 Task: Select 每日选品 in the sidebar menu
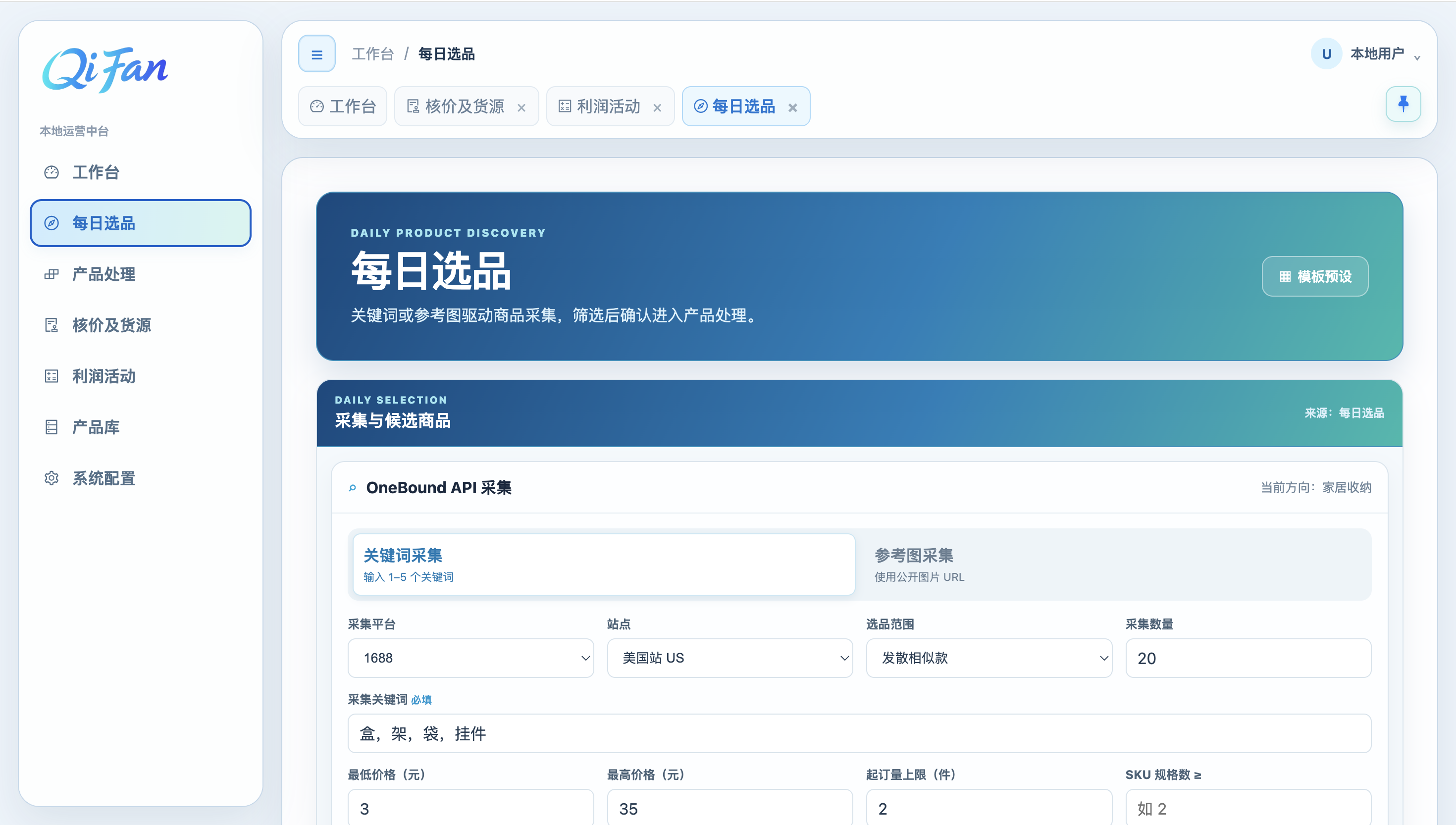(141, 223)
